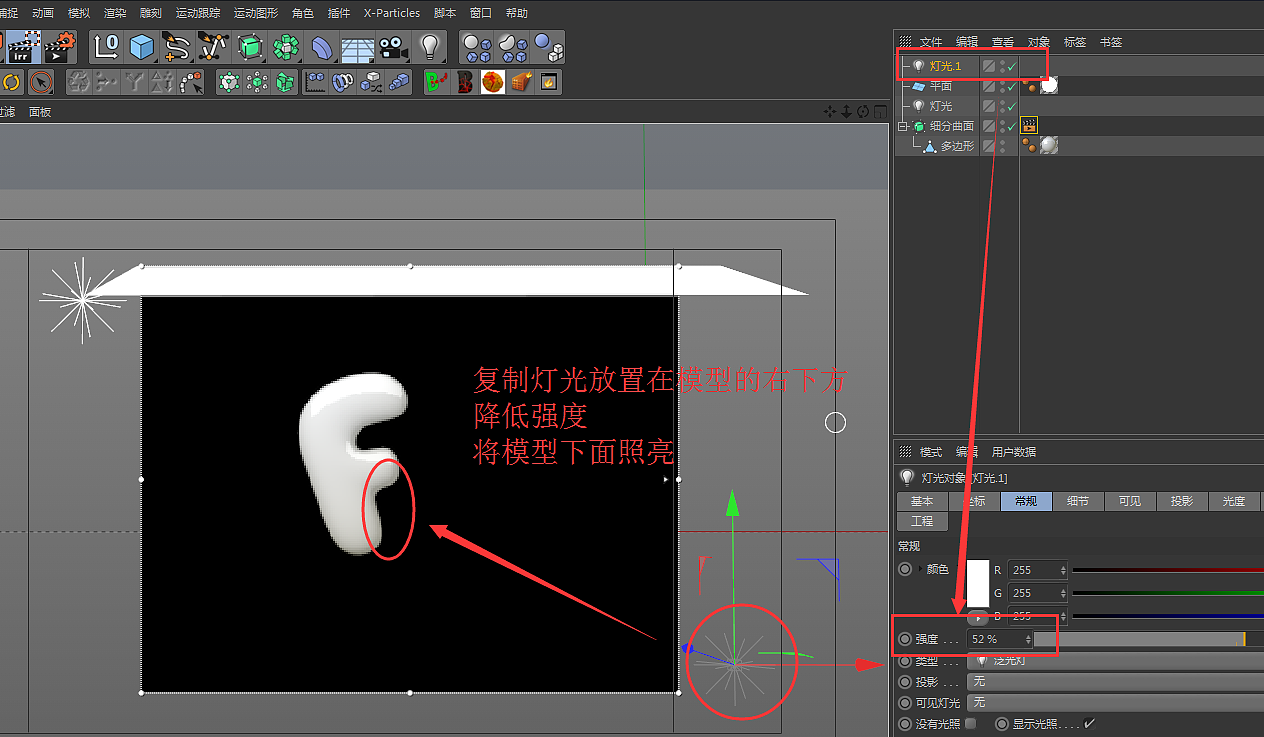Viewport: 1264px width, 737px height.
Task: Click the G value stepper arrows
Action: coord(1062,593)
